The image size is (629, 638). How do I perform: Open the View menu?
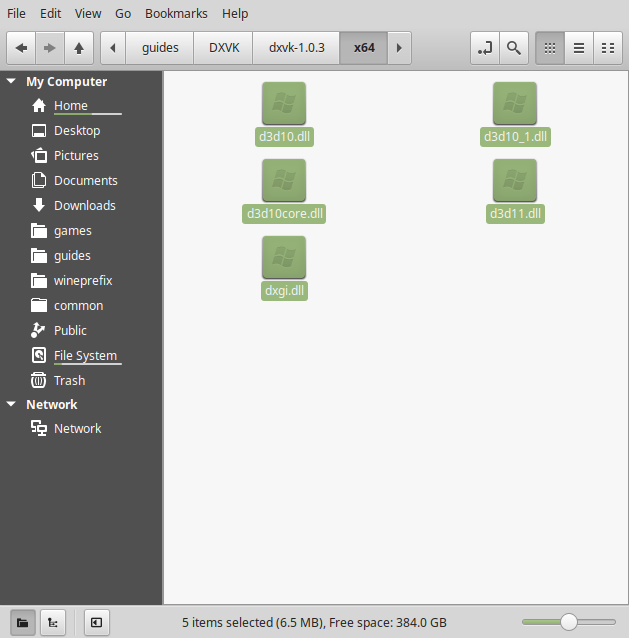point(88,13)
